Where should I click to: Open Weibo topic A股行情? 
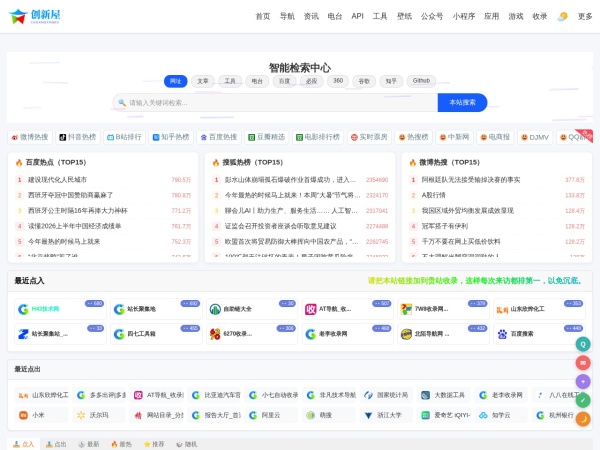tap(434, 195)
